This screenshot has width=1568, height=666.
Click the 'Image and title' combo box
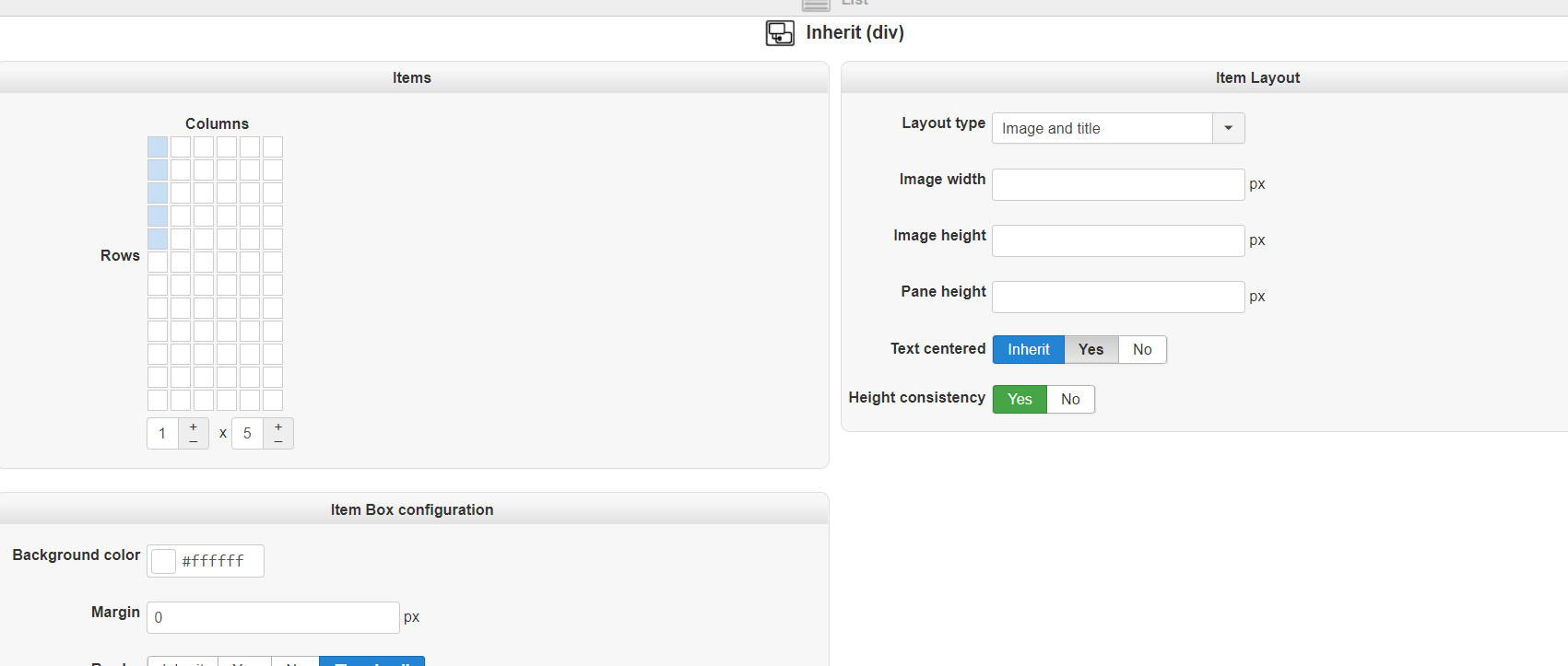pyautogui.click(x=1102, y=128)
